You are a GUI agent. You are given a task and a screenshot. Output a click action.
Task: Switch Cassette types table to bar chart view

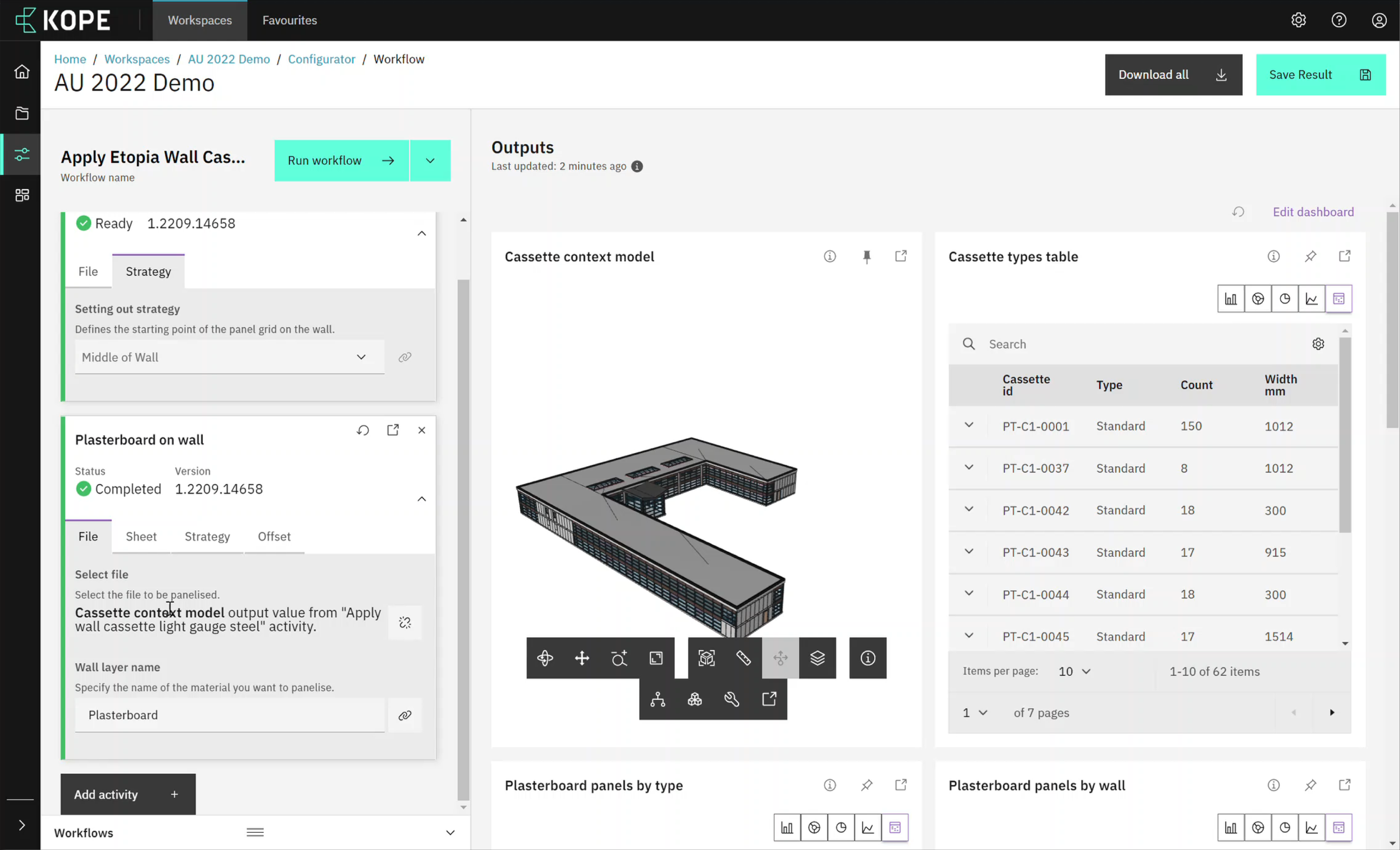tap(1231, 299)
